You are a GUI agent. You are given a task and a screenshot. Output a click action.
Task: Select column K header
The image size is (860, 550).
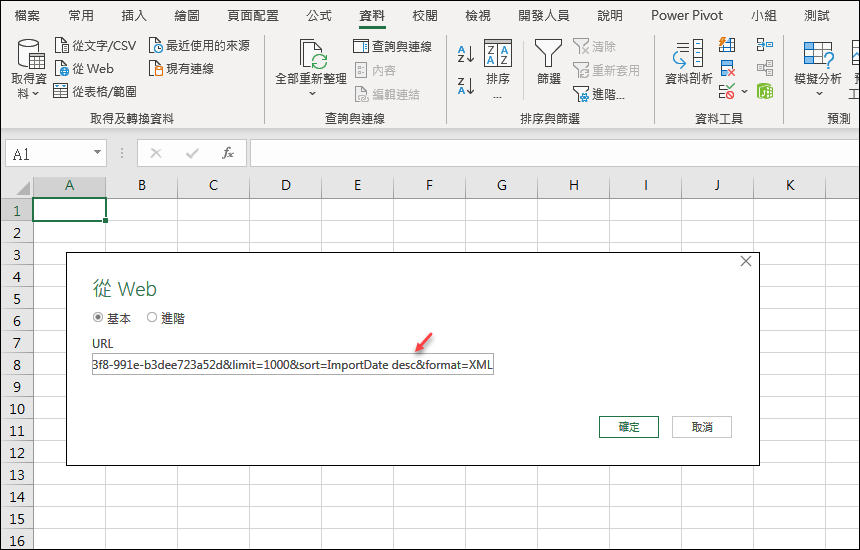pos(790,185)
